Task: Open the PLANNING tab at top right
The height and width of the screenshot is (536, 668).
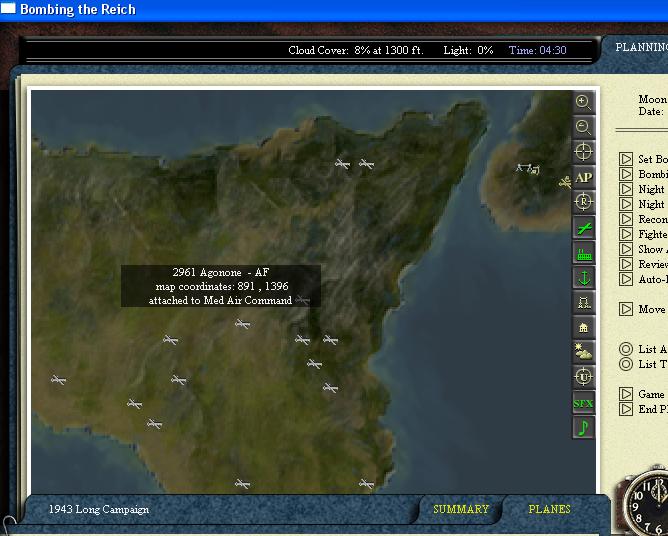Action: pyautogui.click(x=641, y=47)
